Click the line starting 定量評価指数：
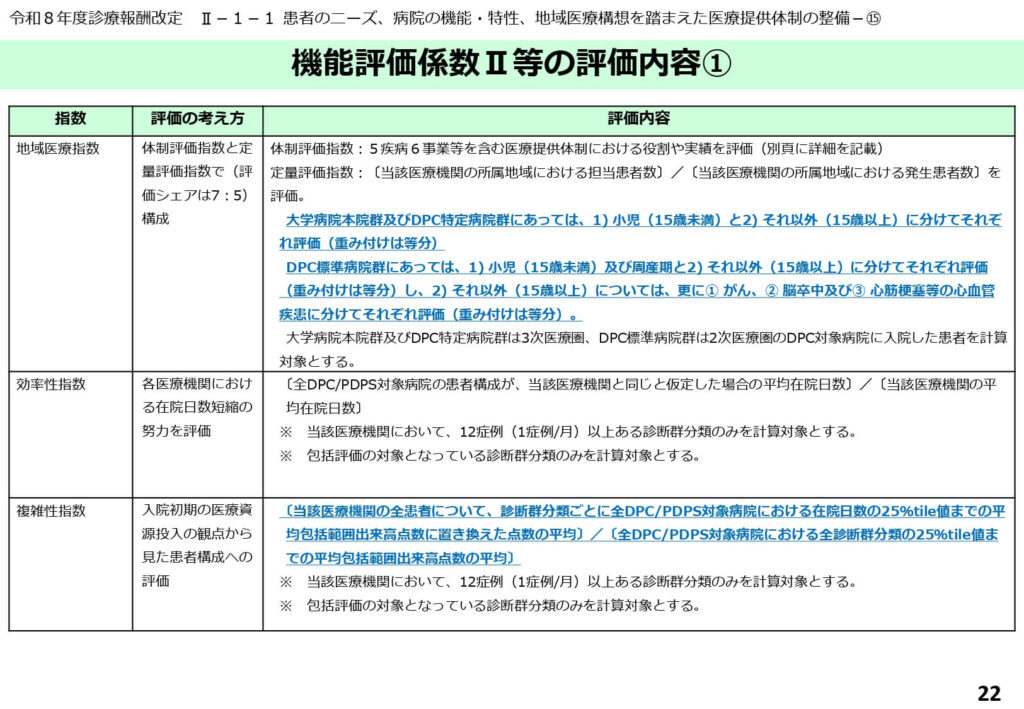This screenshot has width=1024, height=709. pyautogui.click(x=635, y=173)
